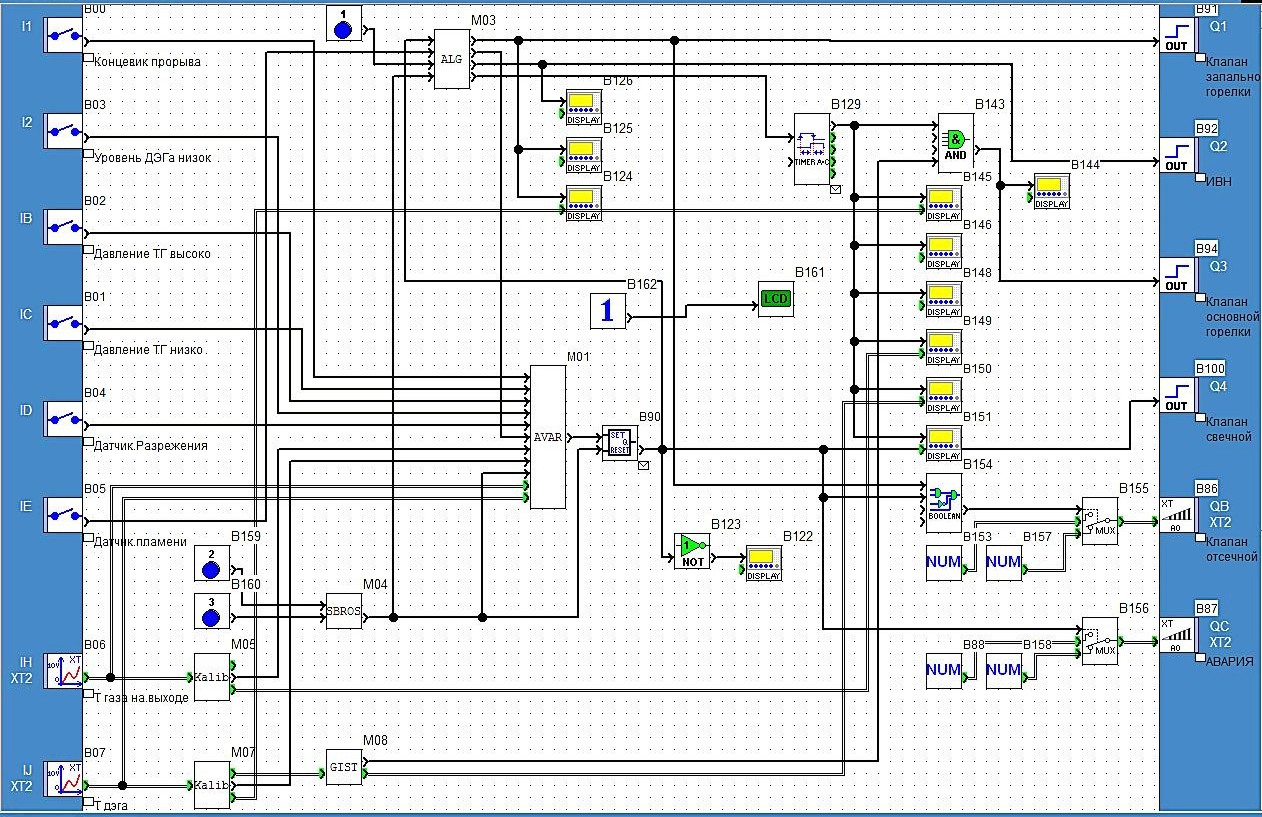This screenshot has height=817, width=1262.
Task: Toggle the checkbox beside АВАРИЯ output
Action: point(1201,660)
